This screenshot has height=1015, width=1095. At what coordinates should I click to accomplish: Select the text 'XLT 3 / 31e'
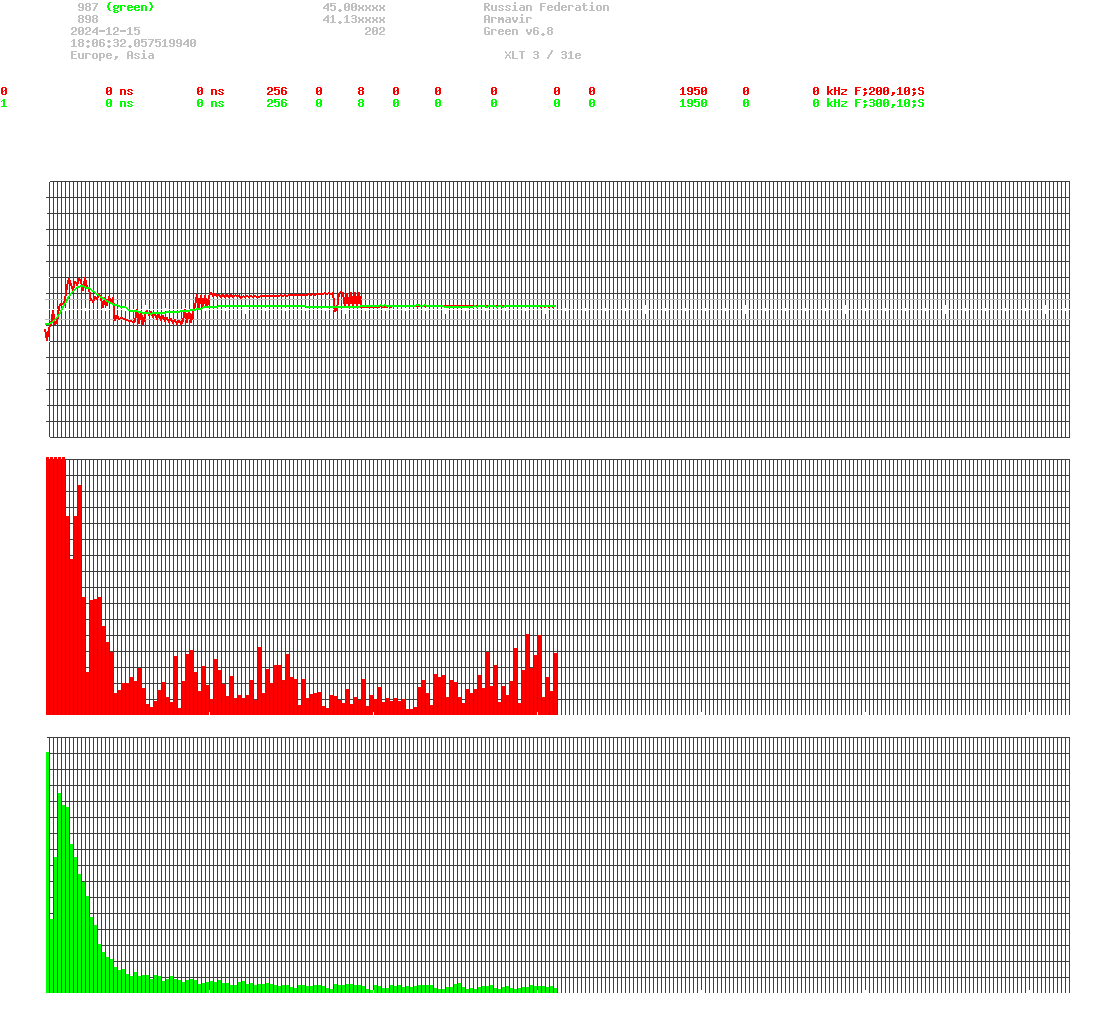pos(543,55)
